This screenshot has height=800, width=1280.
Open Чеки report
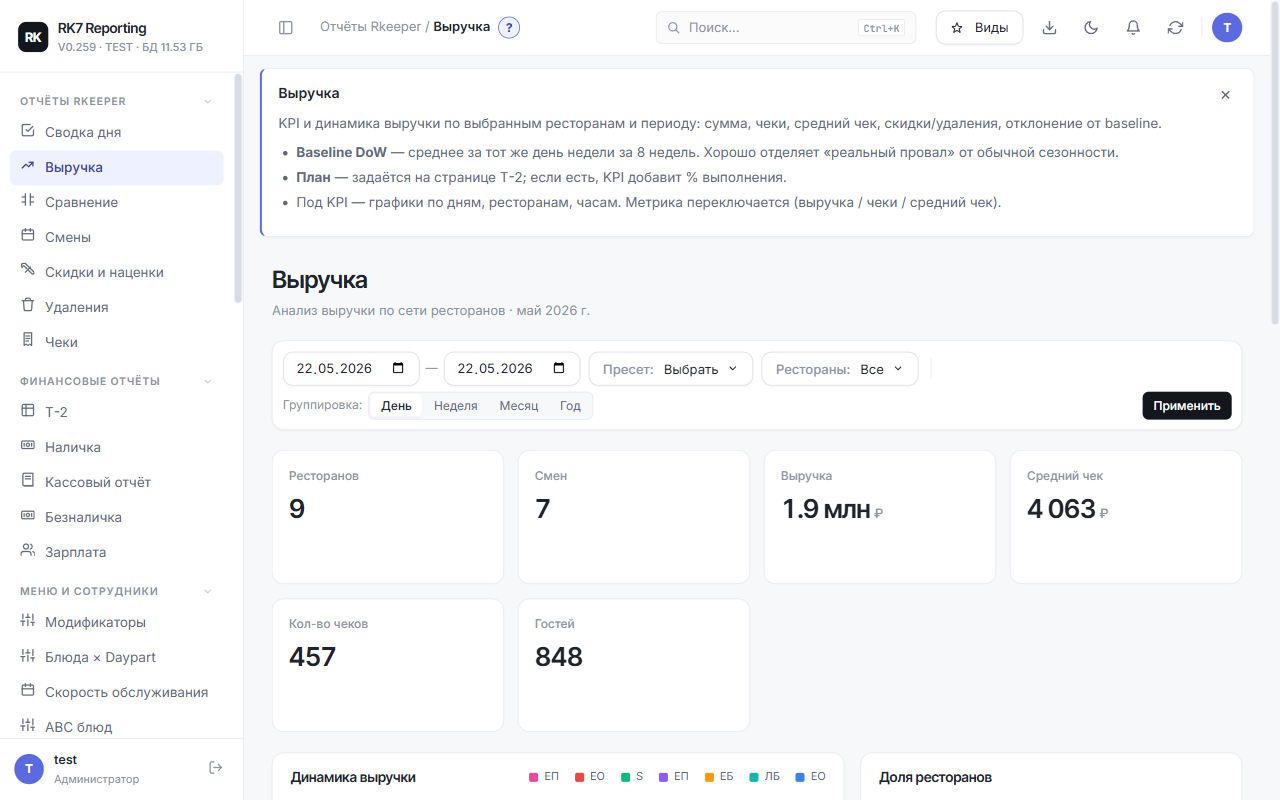[x=117, y=342]
